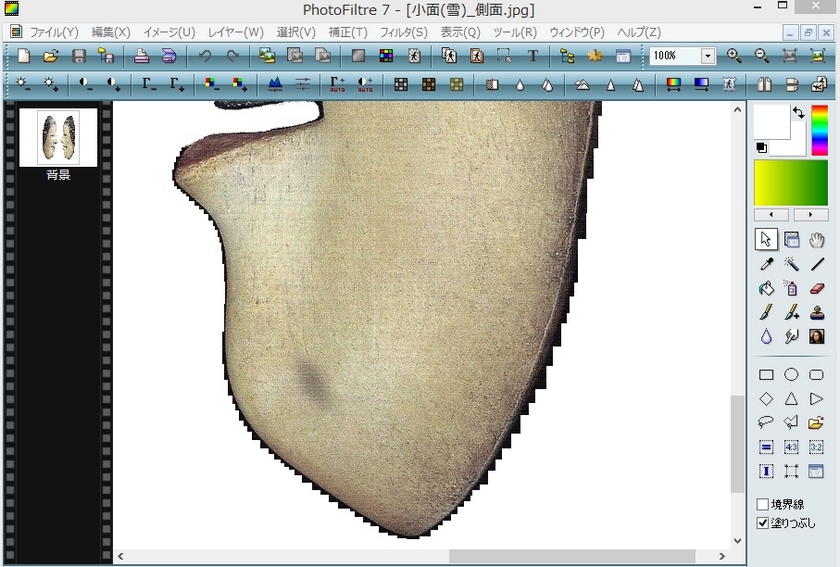
Task: Select the Advanced brush tool
Action: [x=791, y=312]
